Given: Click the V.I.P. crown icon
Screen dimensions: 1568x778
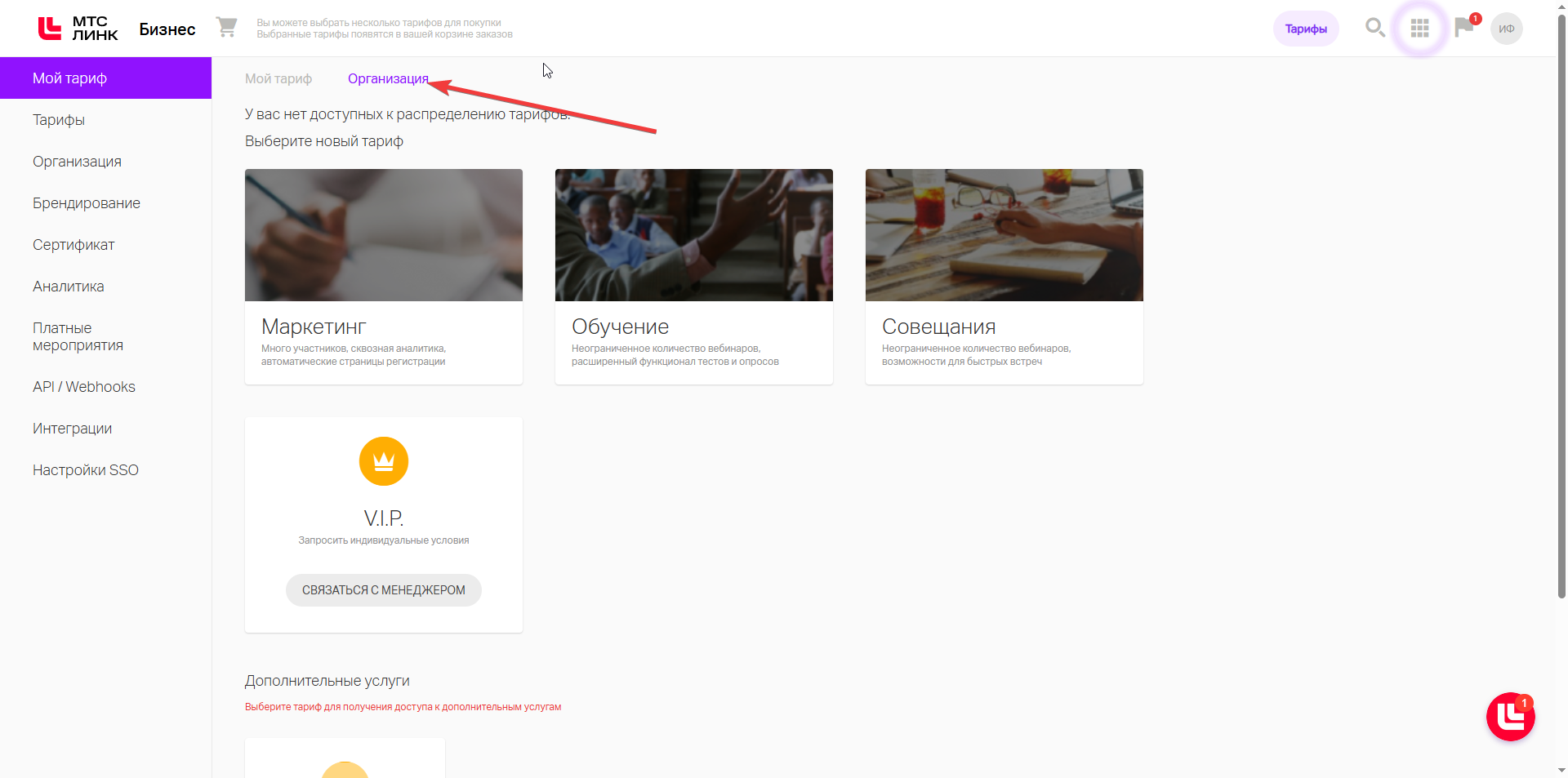Looking at the screenshot, I should [x=384, y=461].
